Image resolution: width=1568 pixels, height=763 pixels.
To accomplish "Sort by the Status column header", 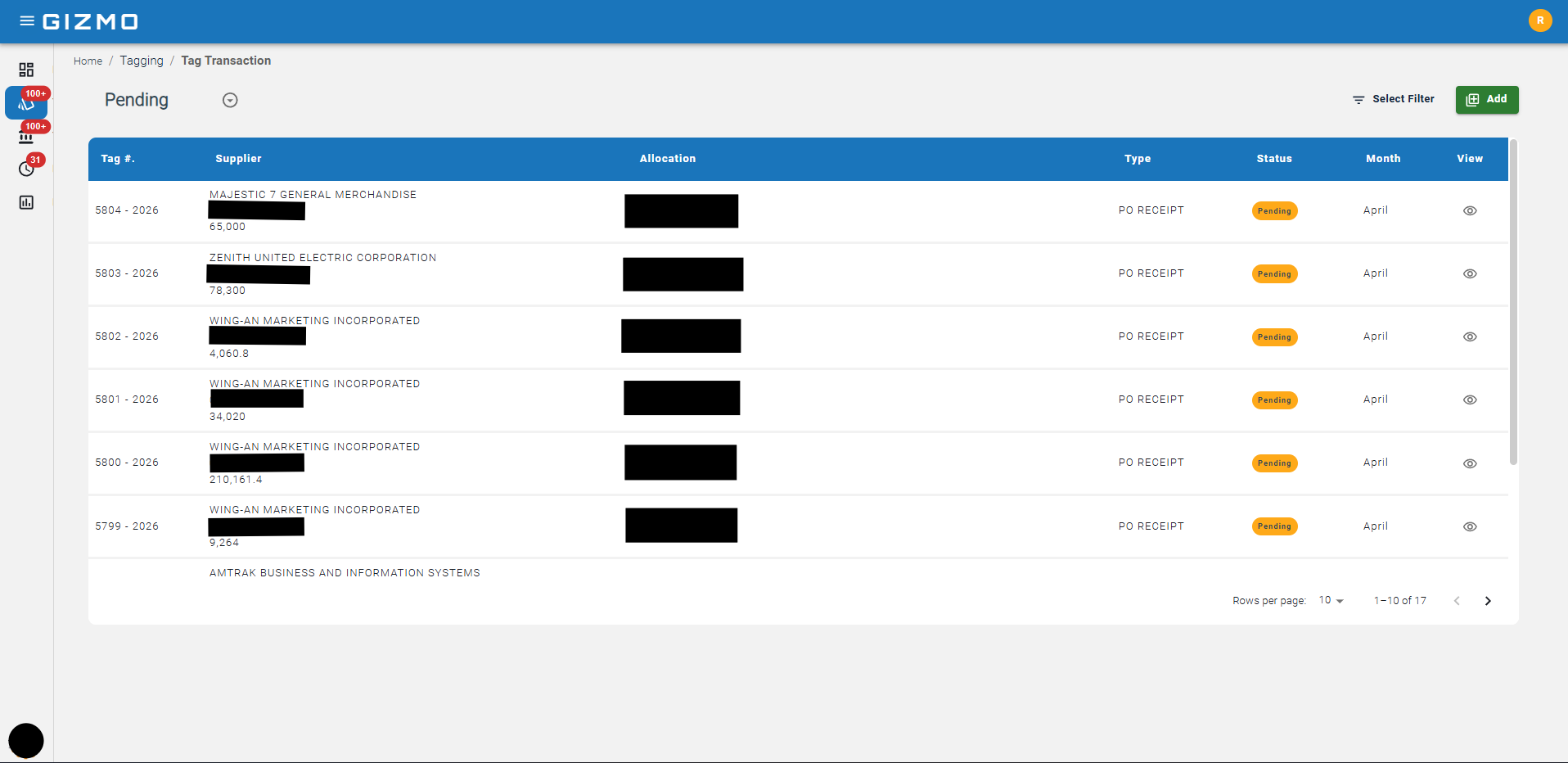I will 1274,159.
